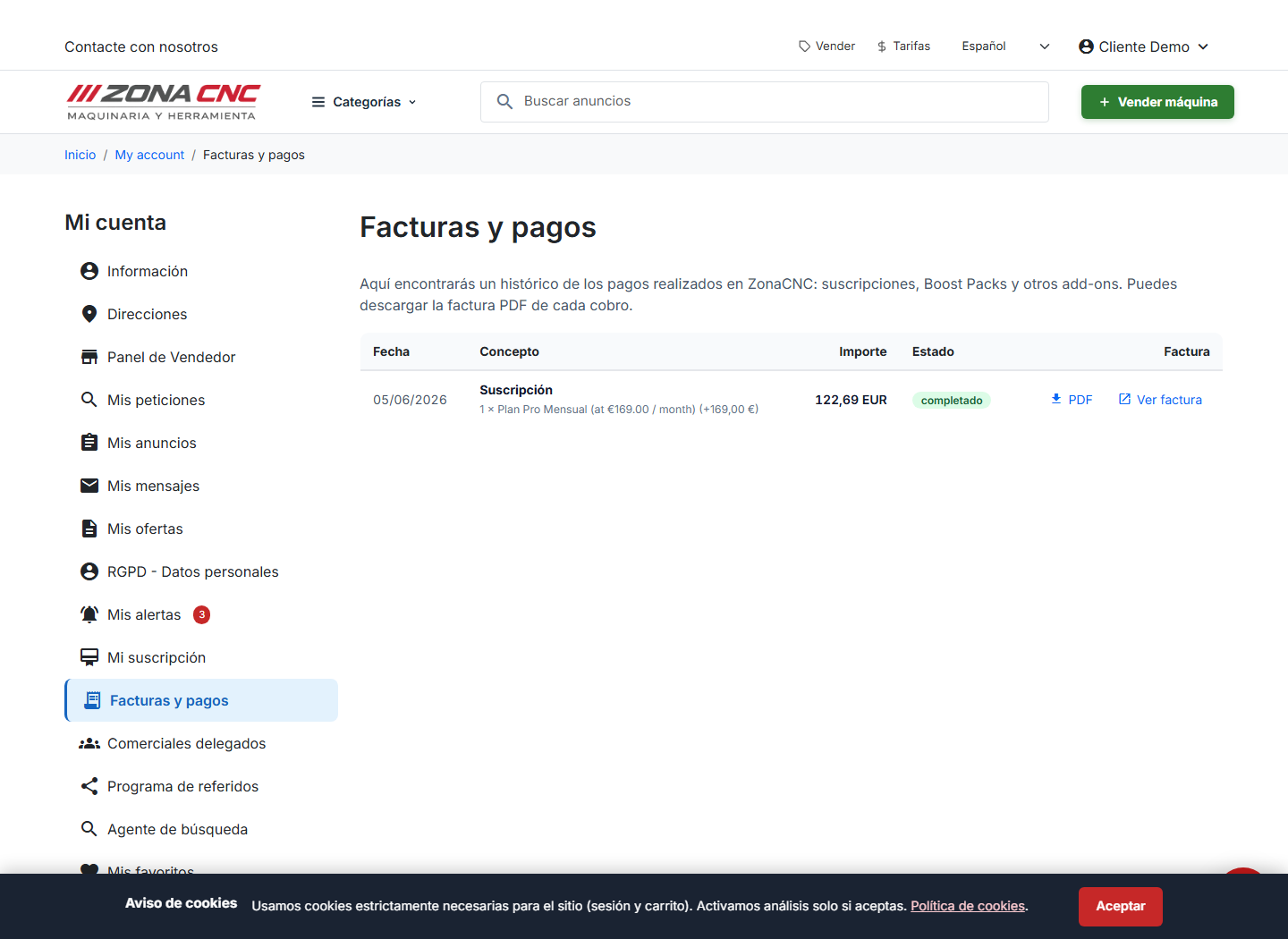
Task: Open the Categorías dropdown menu
Action: [x=364, y=102]
